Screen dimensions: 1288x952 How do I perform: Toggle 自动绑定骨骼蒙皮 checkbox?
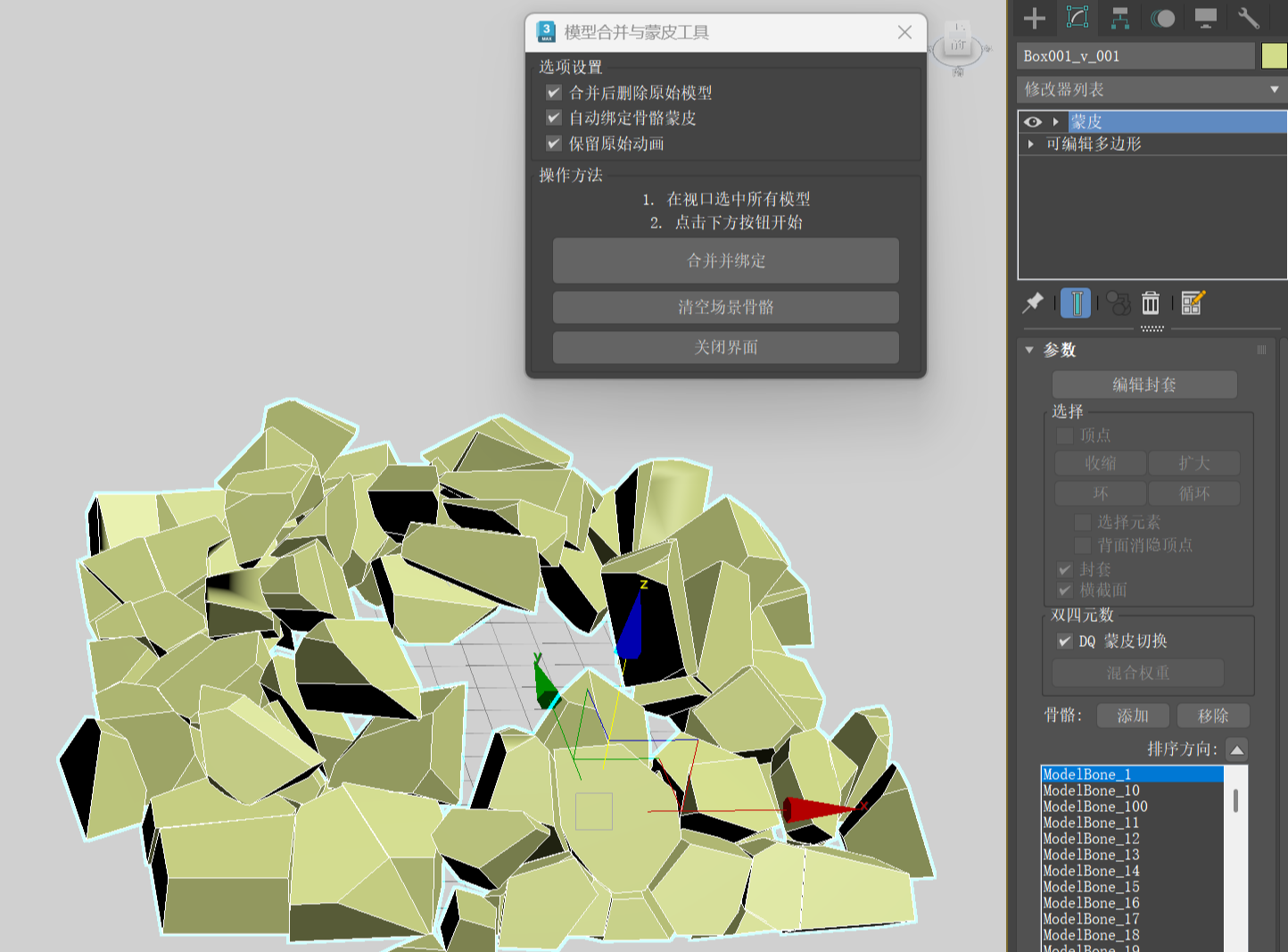pos(554,118)
